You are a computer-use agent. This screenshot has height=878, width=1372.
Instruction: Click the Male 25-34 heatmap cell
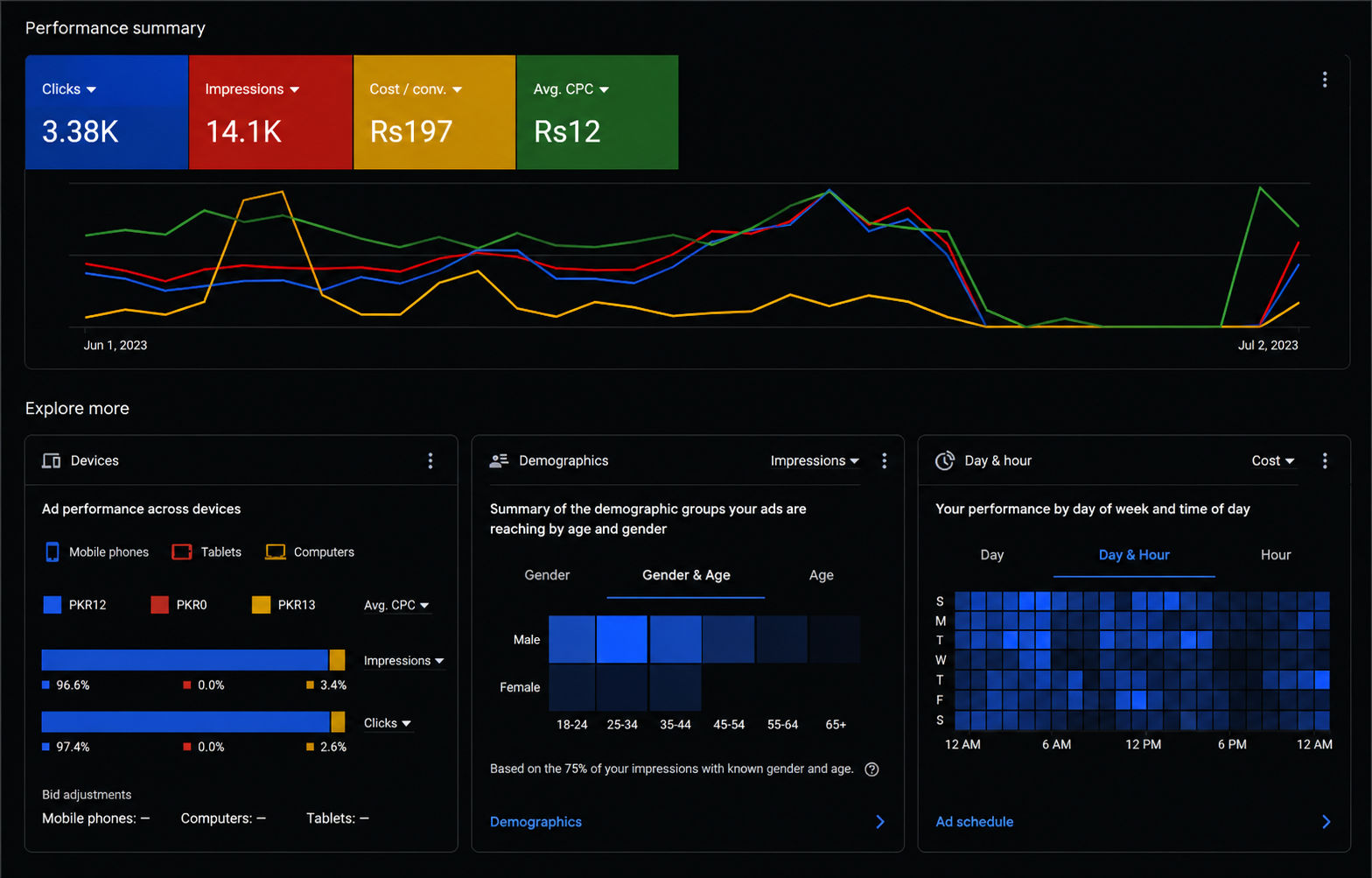coord(622,639)
